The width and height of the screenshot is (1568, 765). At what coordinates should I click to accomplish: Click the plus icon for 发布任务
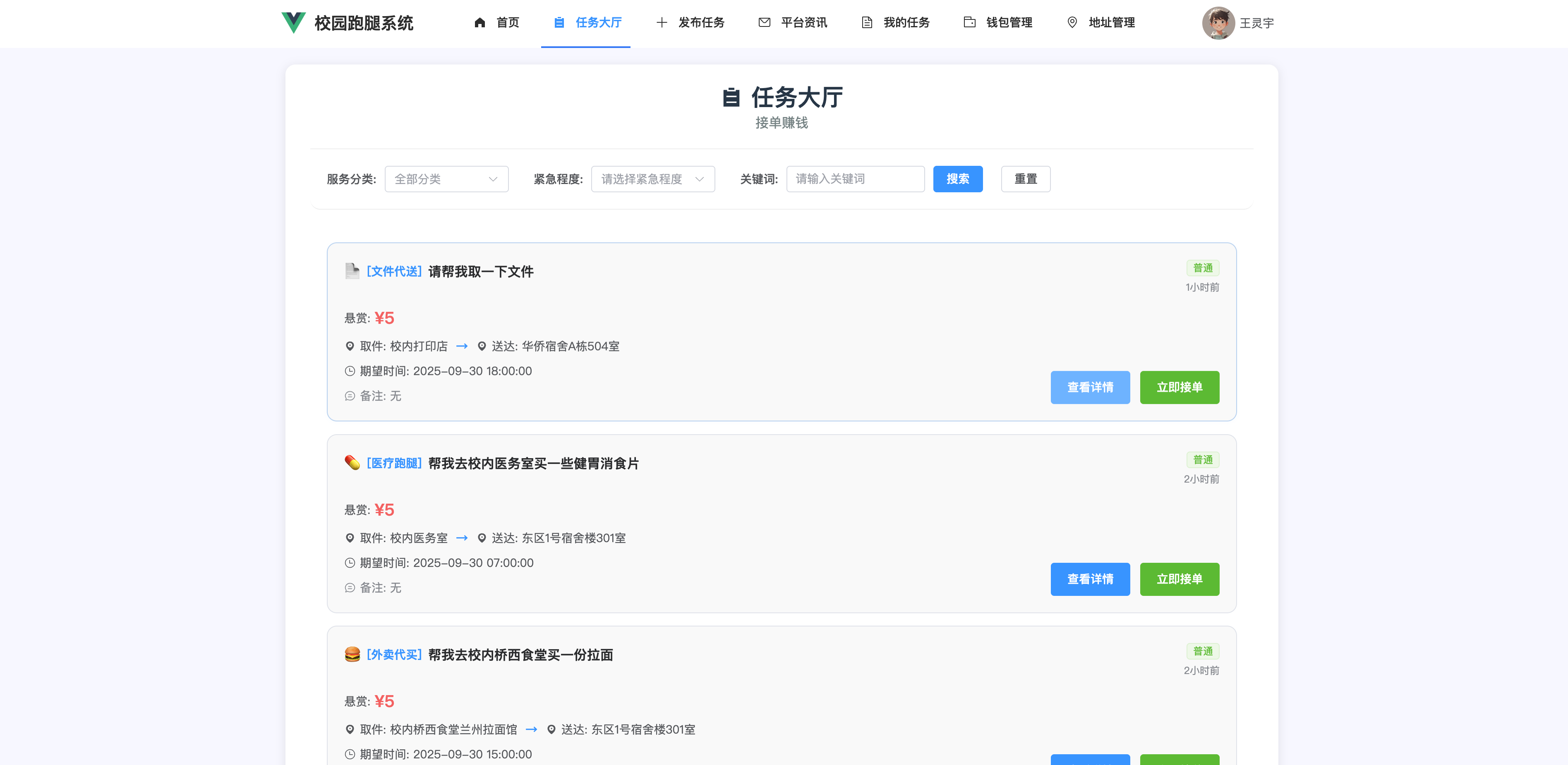(x=661, y=22)
